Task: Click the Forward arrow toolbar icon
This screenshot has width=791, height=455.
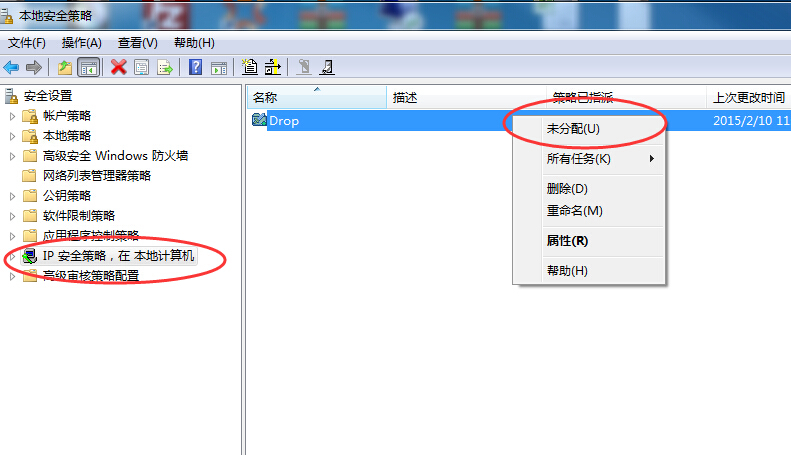Action: 34,67
